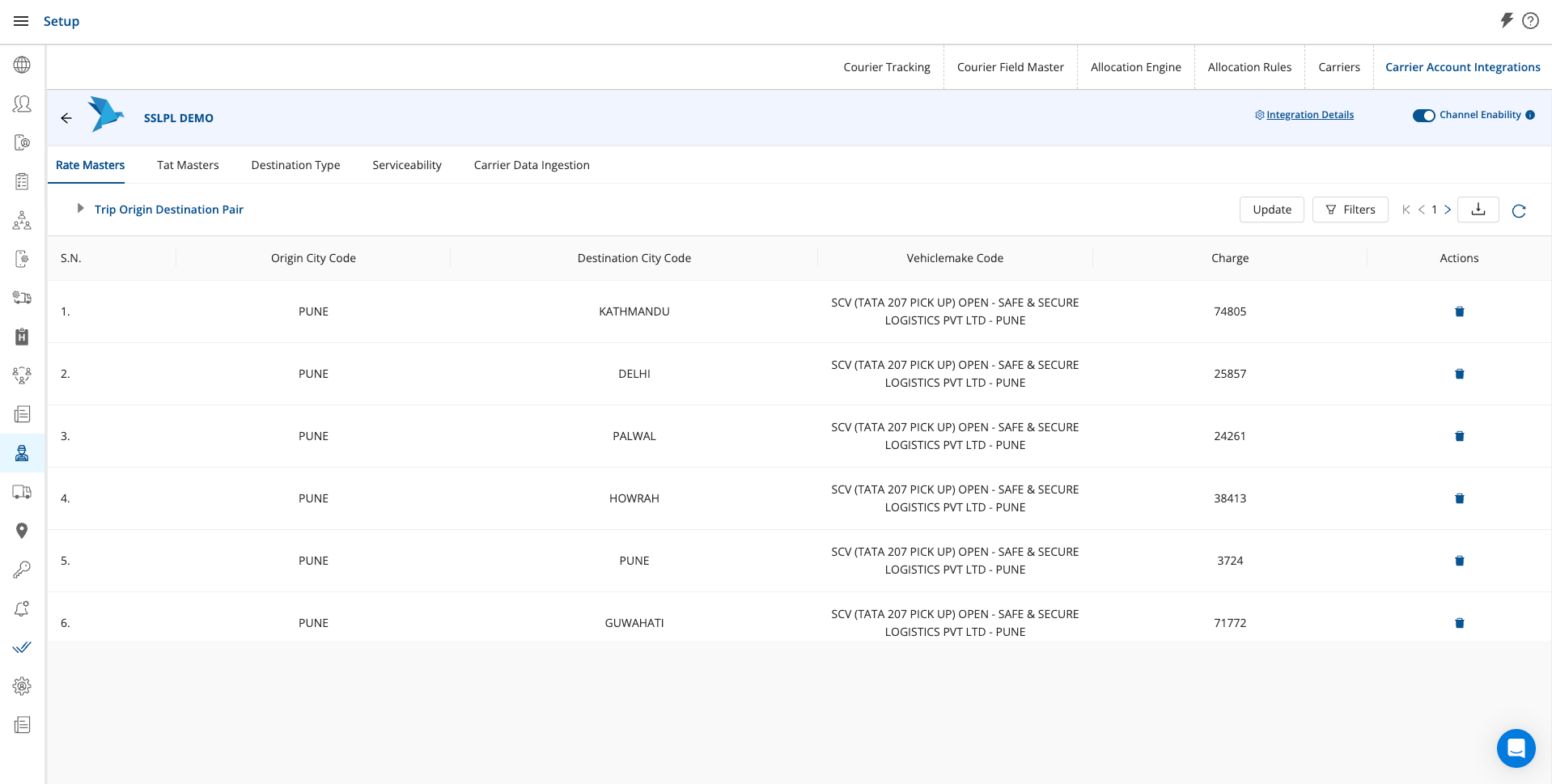This screenshot has height=784, width=1552.
Task: Click the Update button
Action: click(x=1271, y=210)
